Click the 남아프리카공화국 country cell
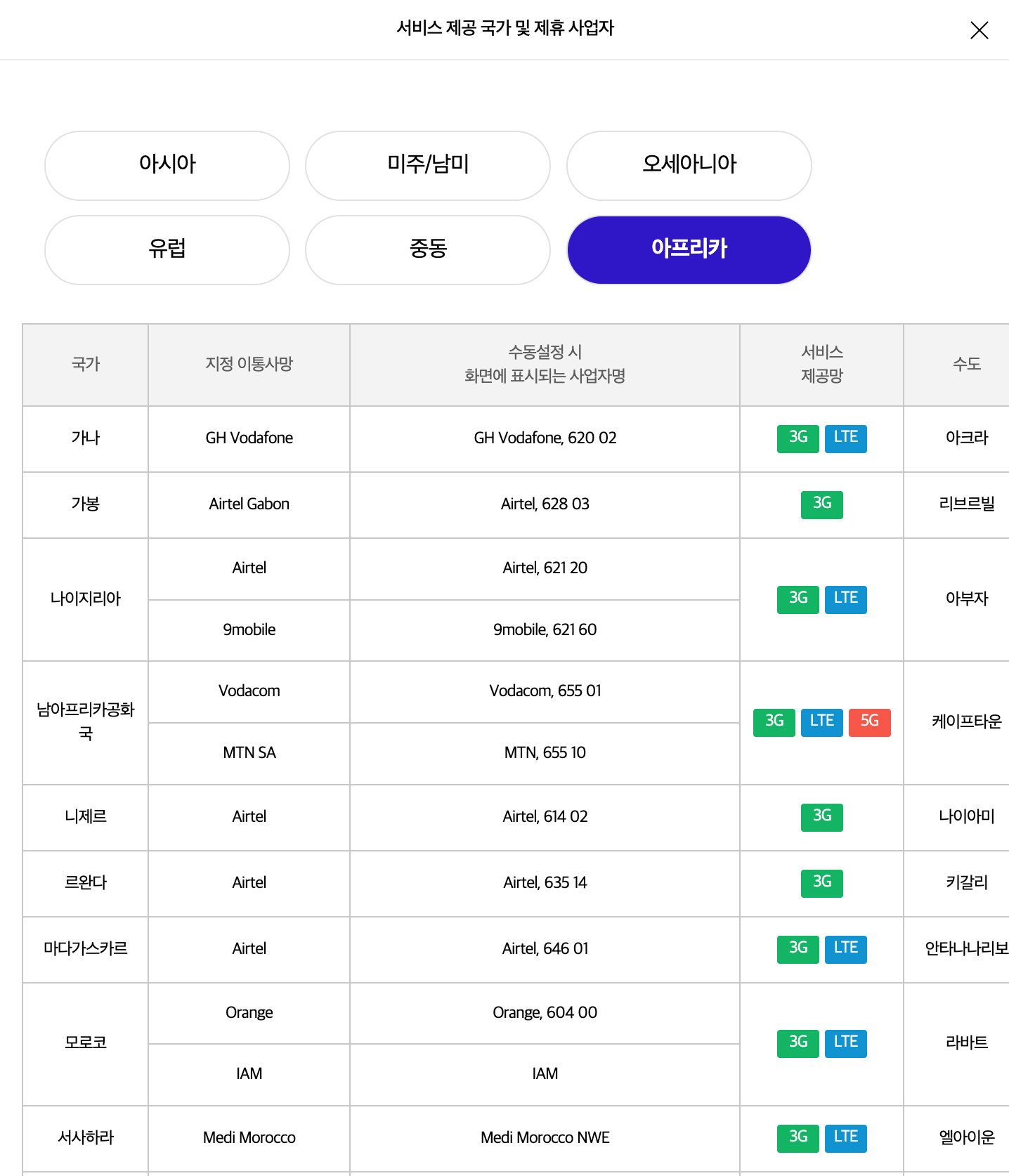The height and width of the screenshot is (1176, 1009). [x=86, y=723]
